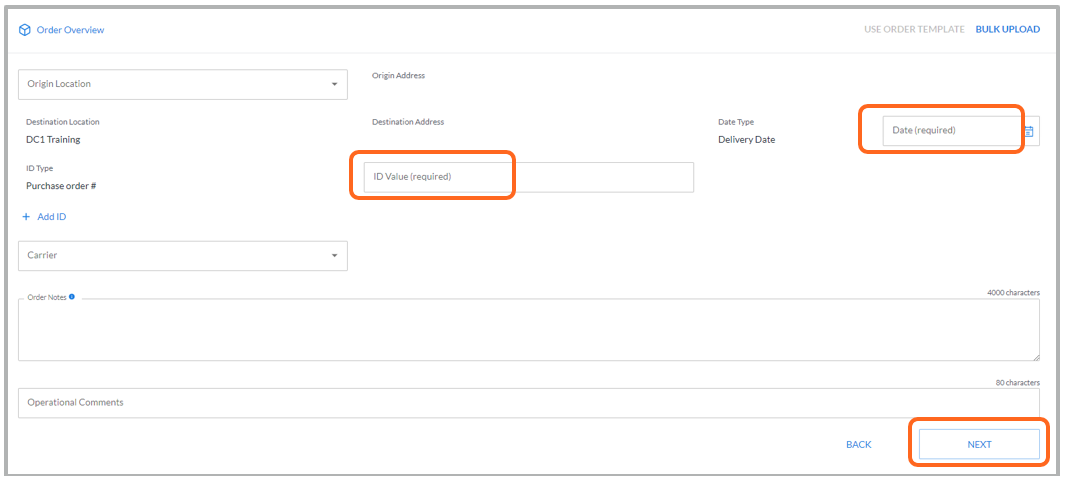
Task: Click inside the Order Notes text area
Action: pyautogui.click(x=528, y=330)
